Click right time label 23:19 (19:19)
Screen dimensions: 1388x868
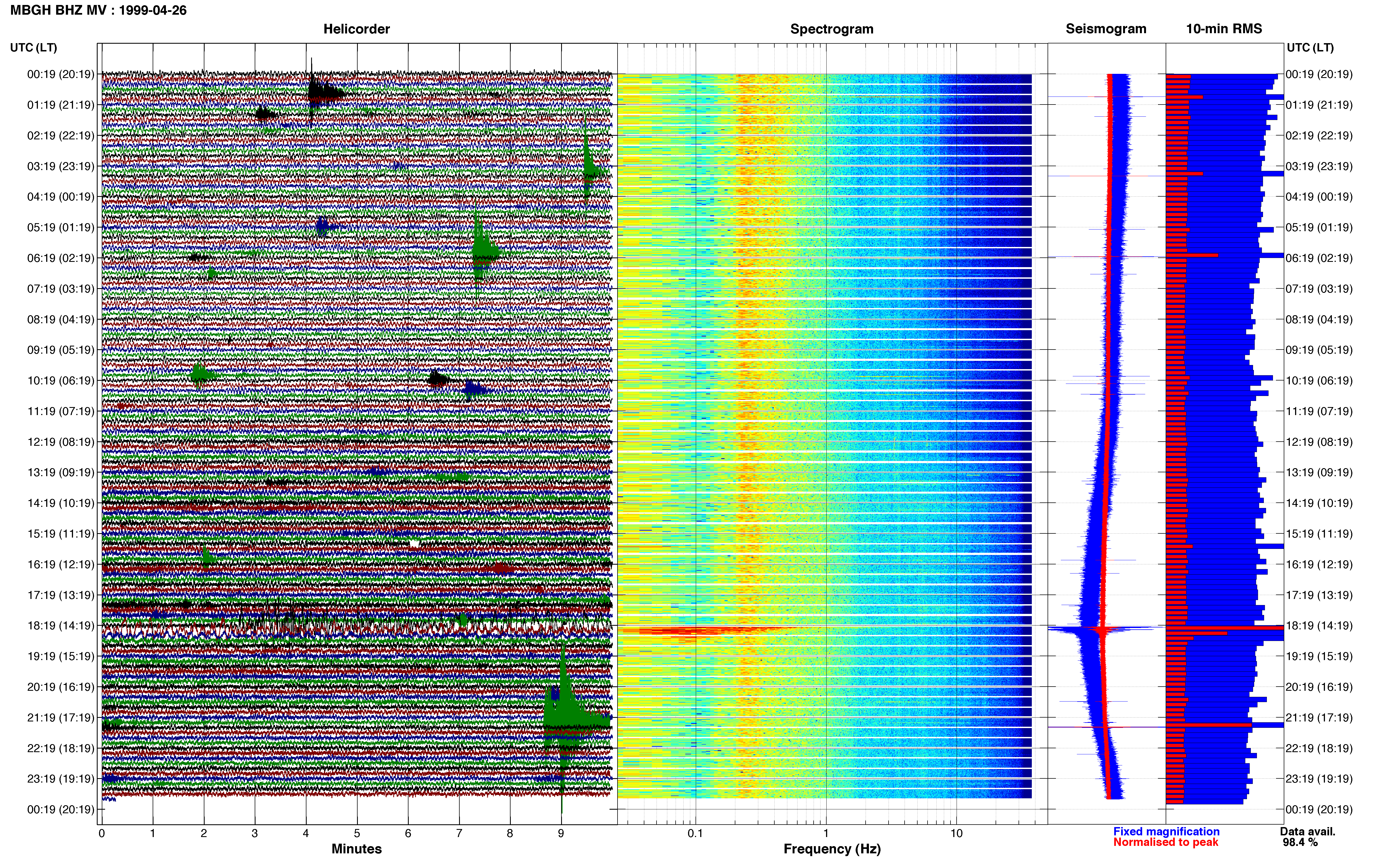tap(1319, 778)
